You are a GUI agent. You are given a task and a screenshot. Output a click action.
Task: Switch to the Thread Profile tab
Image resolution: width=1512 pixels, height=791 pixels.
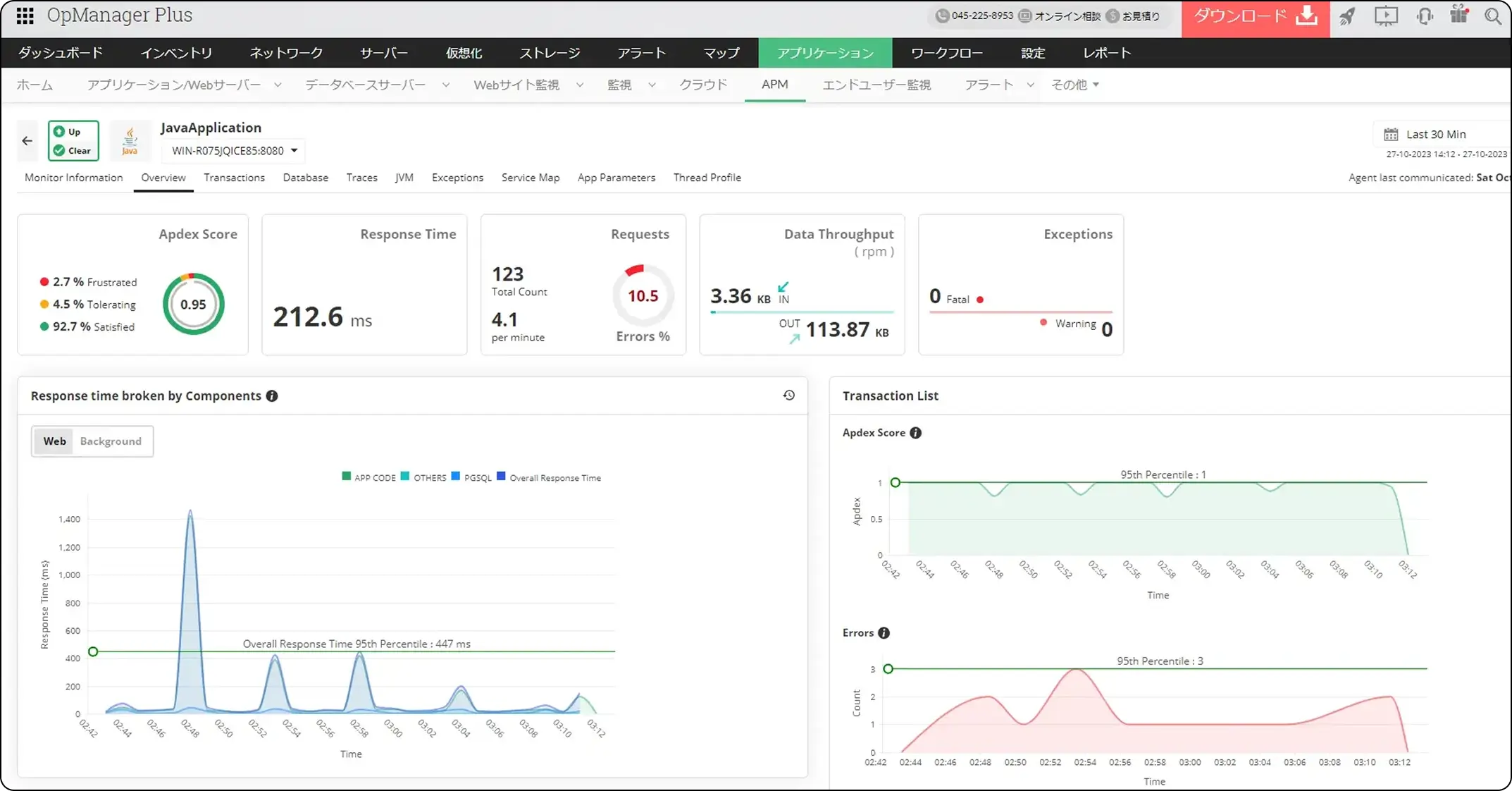click(x=707, y=178)
